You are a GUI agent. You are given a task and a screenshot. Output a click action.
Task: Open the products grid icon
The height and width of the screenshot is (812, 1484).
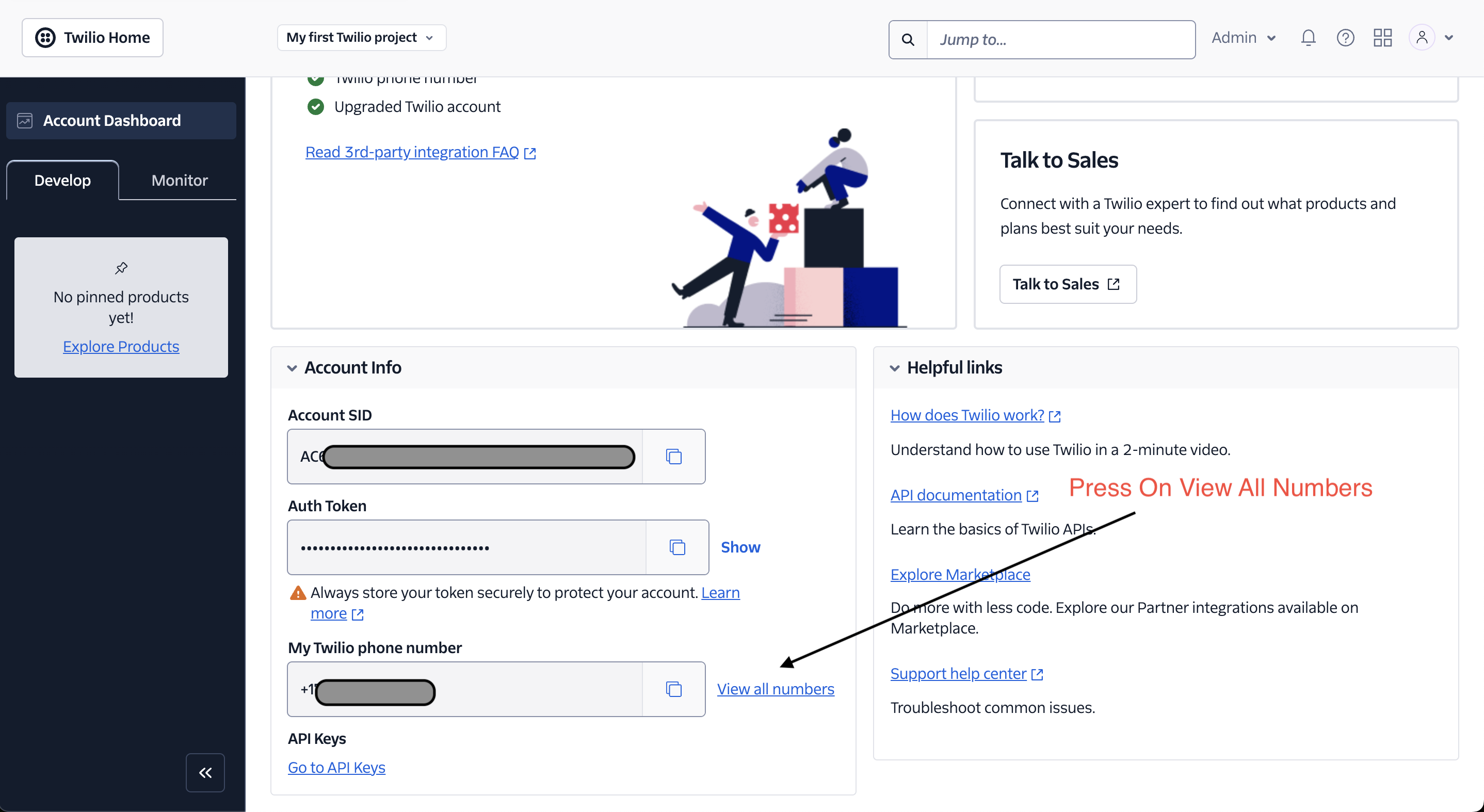click(1383, 38)
